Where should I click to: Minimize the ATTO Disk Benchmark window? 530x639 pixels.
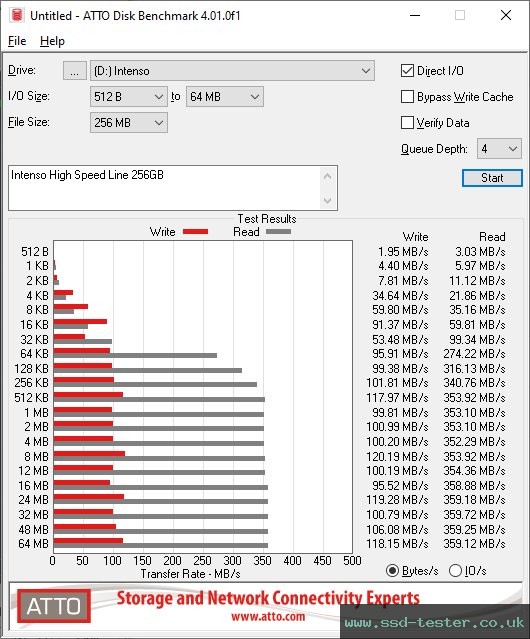[x=415, y=15]
